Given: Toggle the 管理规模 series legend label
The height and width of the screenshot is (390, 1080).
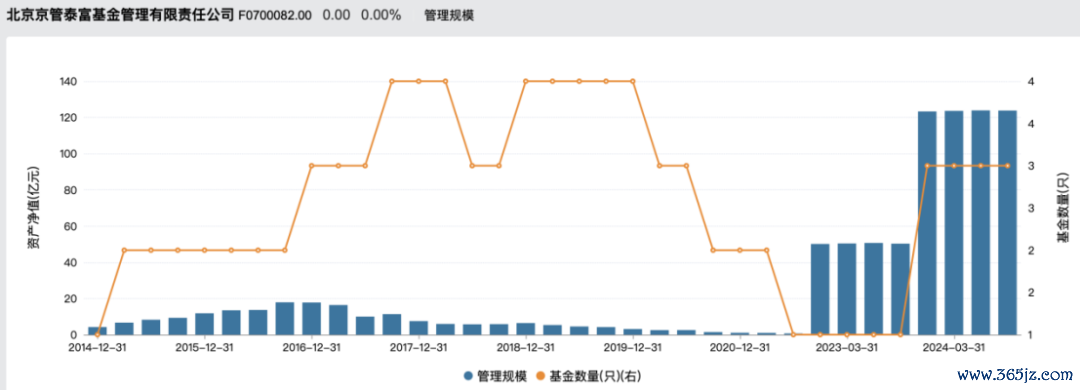Looking at the screenshot, I should [x=501, y=376].
